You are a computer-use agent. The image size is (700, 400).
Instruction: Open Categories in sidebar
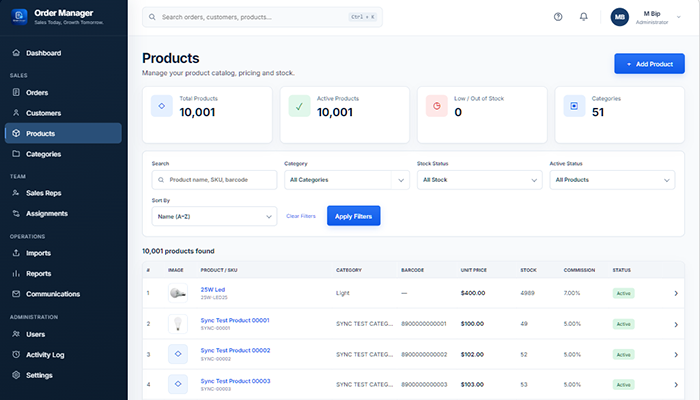coord(63,154)
